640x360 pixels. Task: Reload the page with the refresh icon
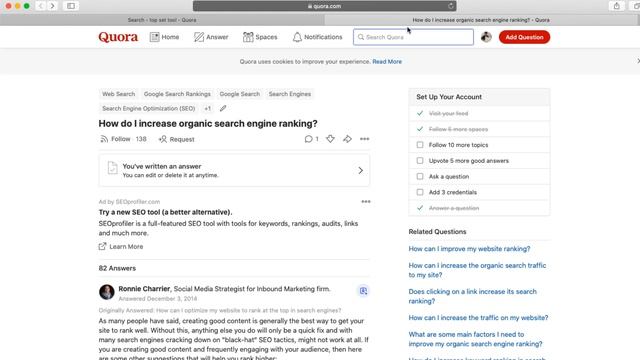click(x=451, y=6)
